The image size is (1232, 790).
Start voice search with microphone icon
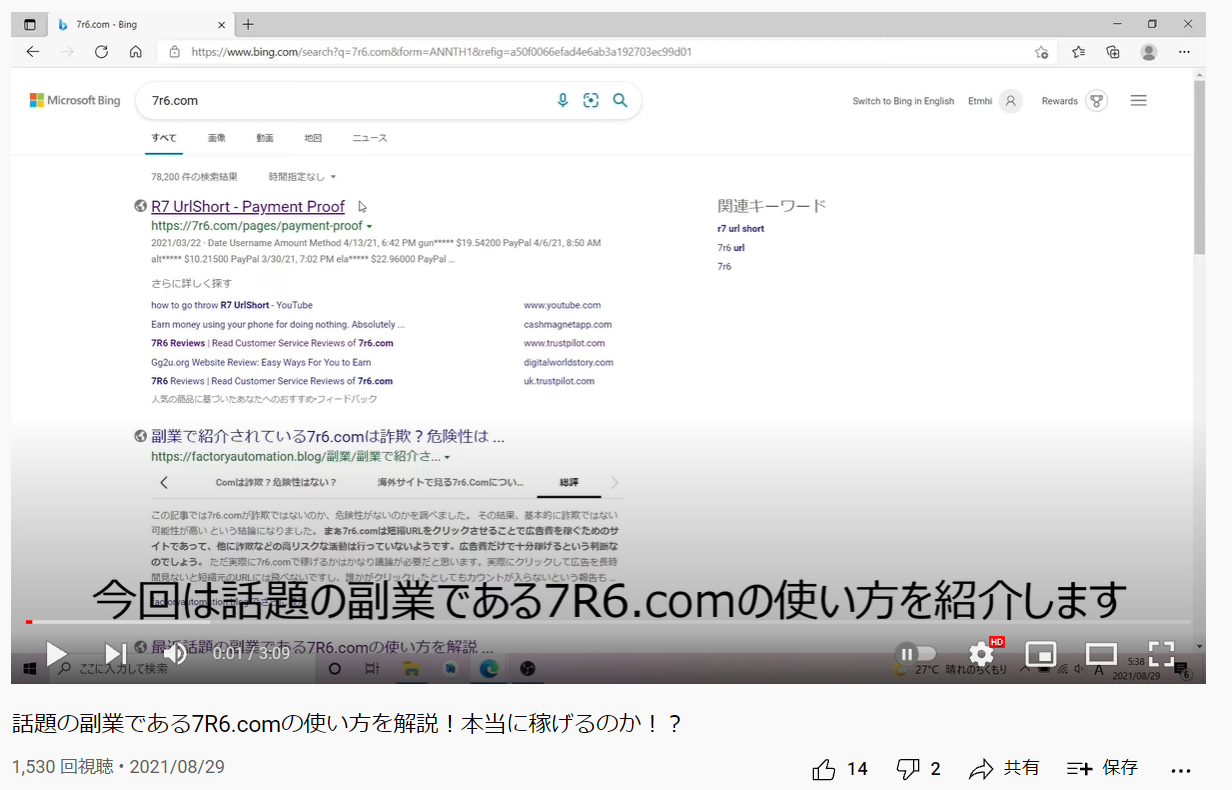[x=563, y=100]
